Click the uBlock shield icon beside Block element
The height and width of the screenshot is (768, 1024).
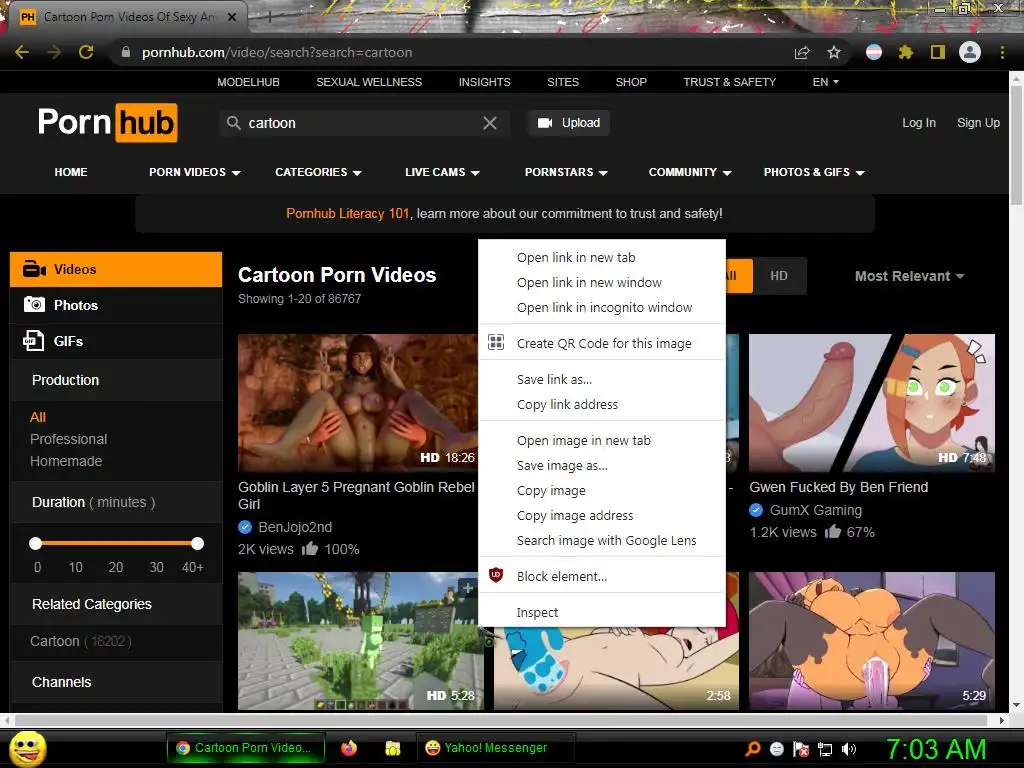tap(496, 575)
